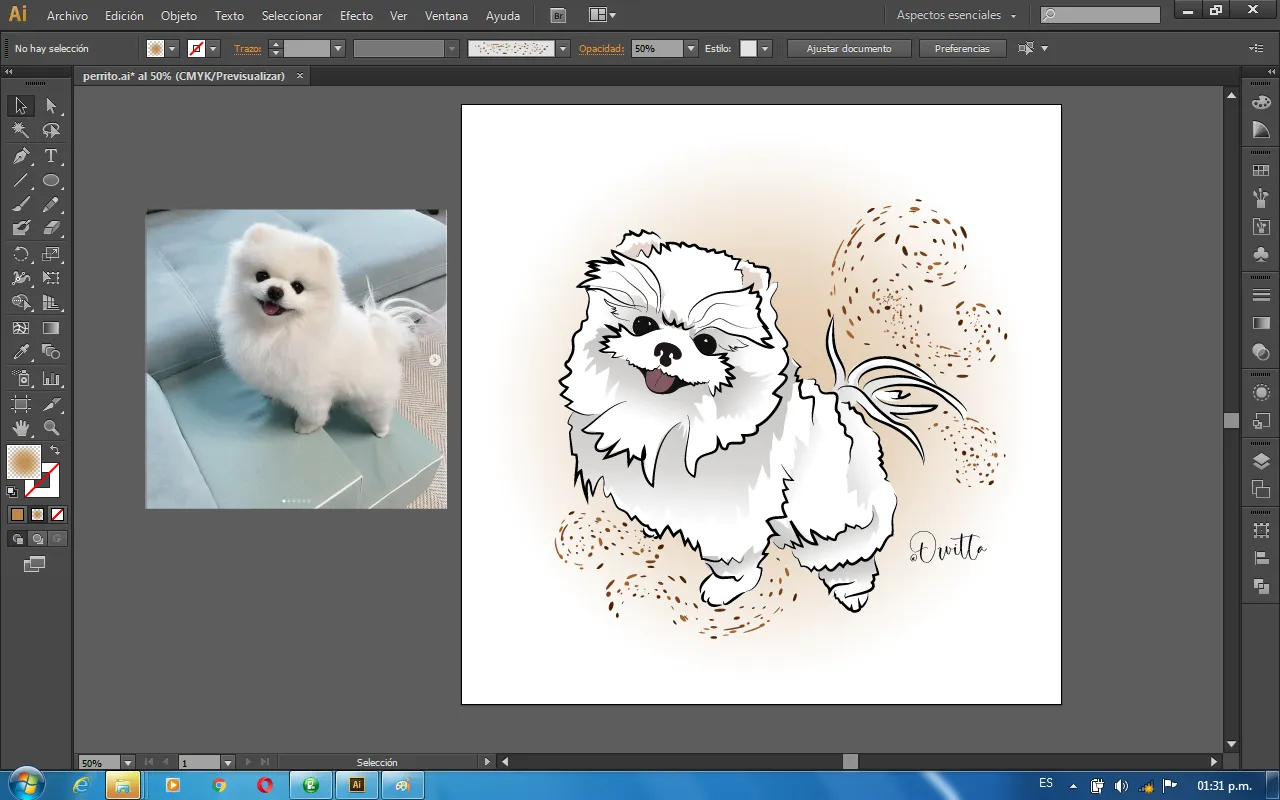Set paint mode to None
This screenshot has height=800, width=1280.
pos(57,514)
